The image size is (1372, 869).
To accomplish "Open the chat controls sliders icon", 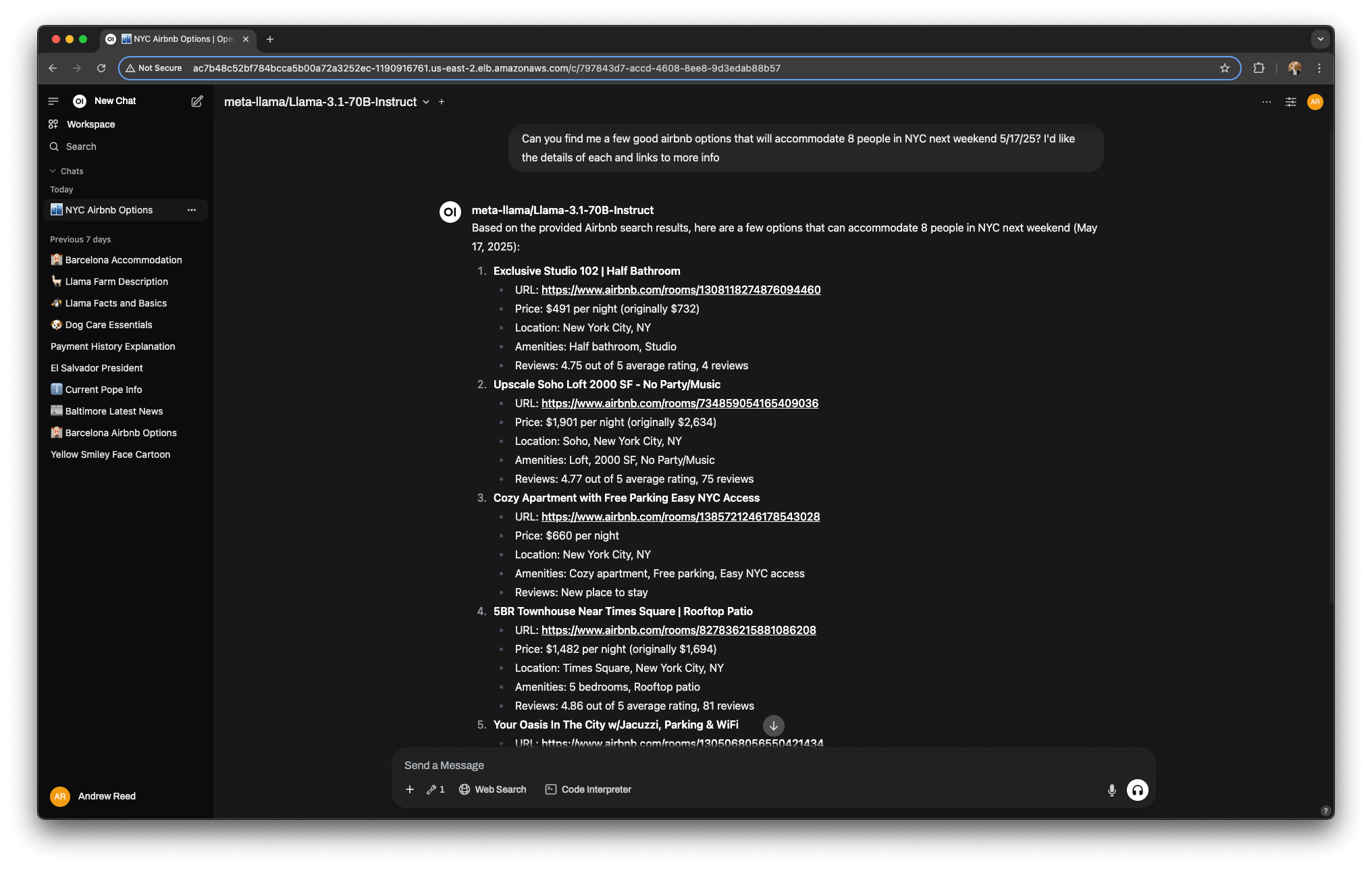I will pyautogui.click(x=1291, y=102).
